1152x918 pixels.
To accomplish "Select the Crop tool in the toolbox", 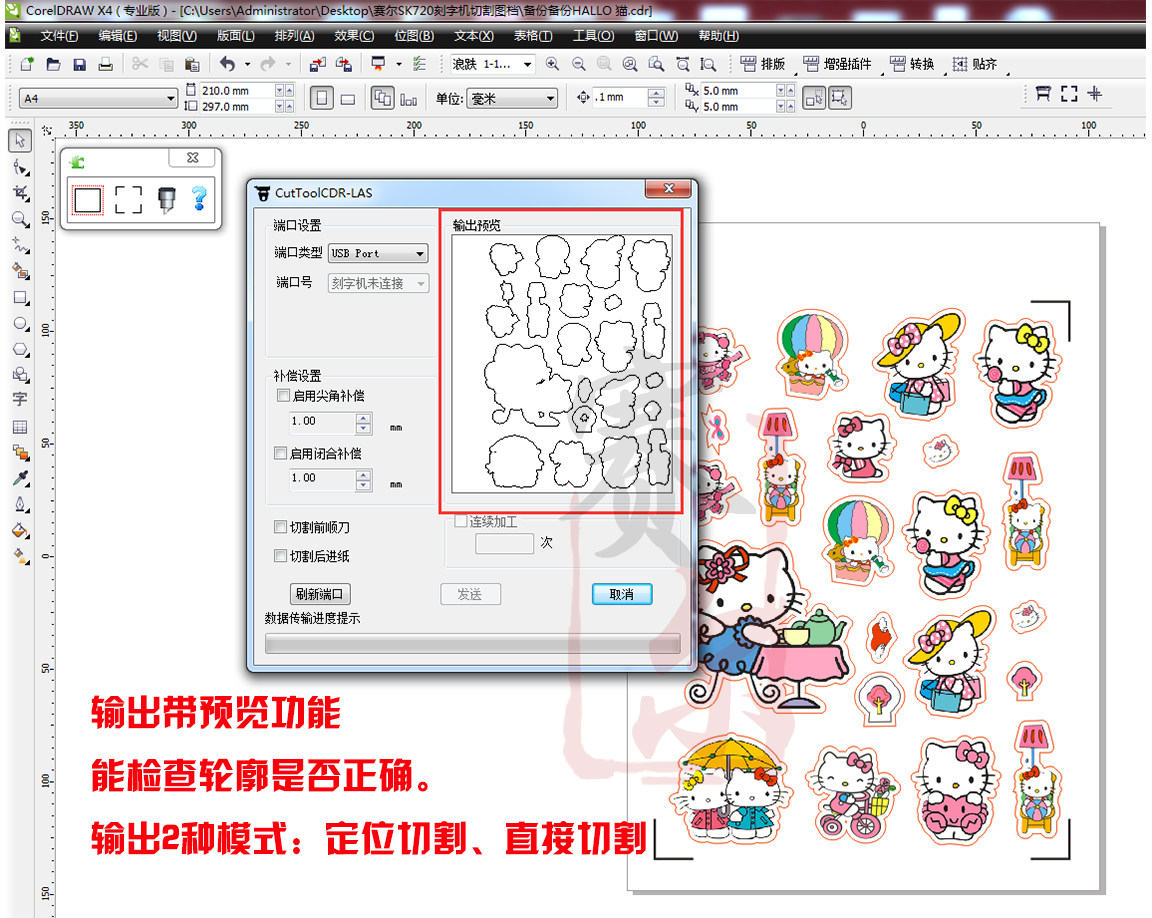I will 21,193.
